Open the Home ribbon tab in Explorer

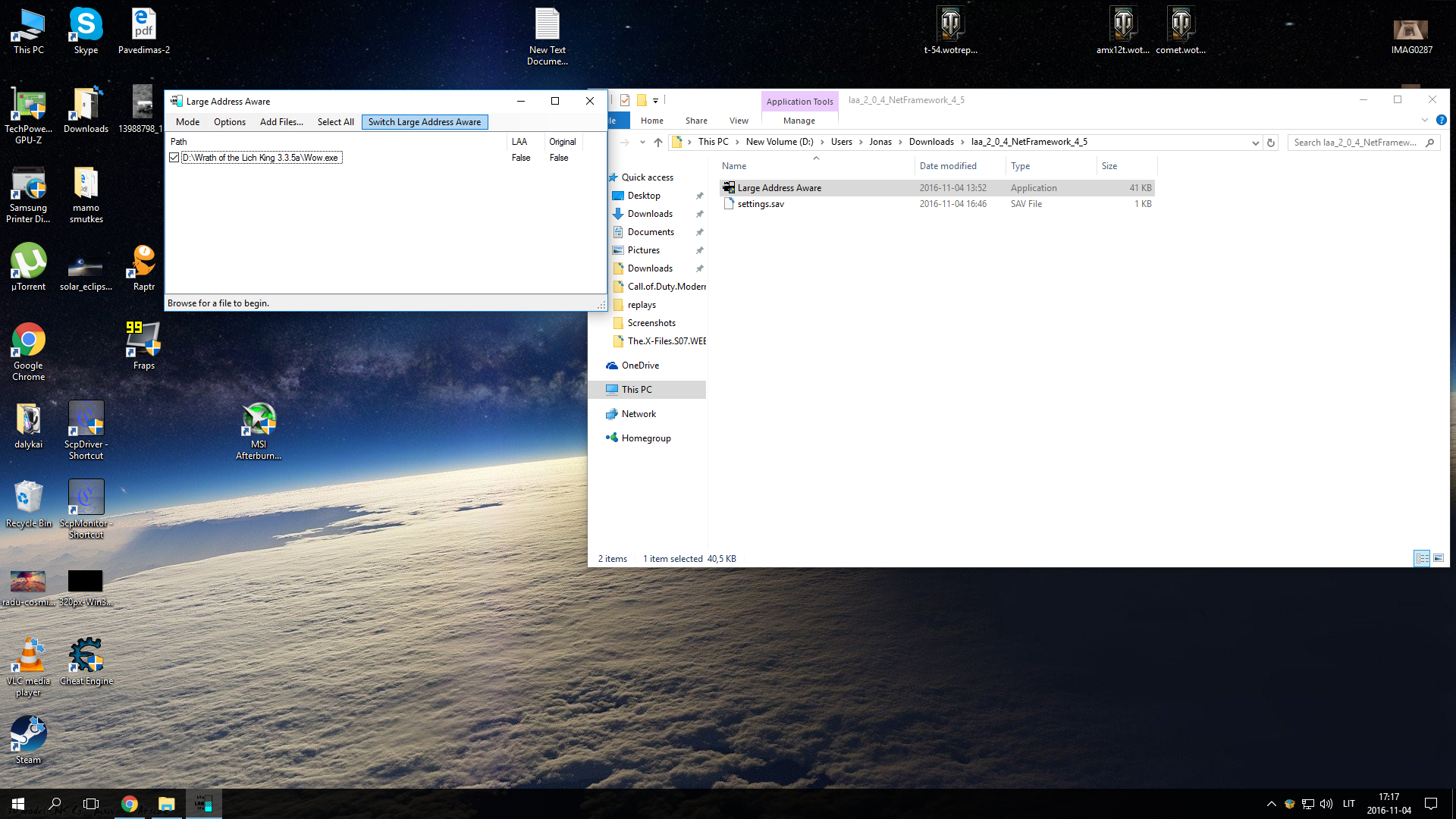tap(651, 121)
